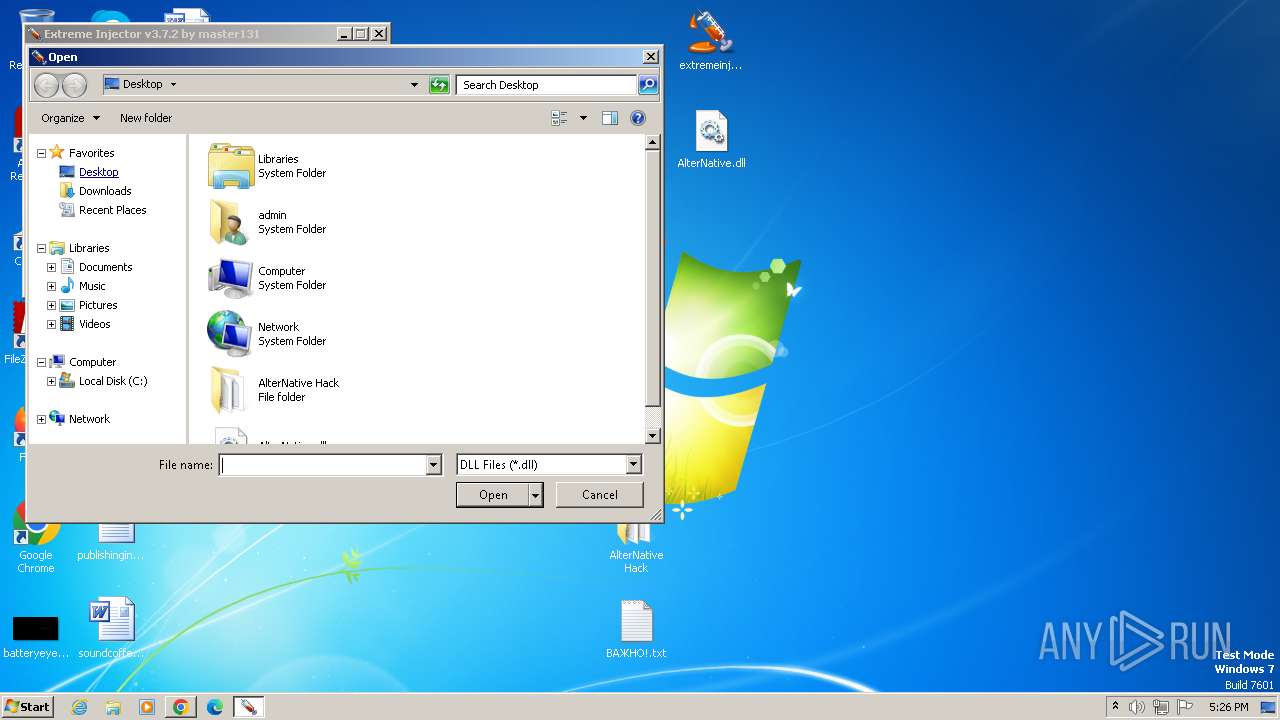Click the Back navigation arrow

pyautogui.click(x=46, y=85)
